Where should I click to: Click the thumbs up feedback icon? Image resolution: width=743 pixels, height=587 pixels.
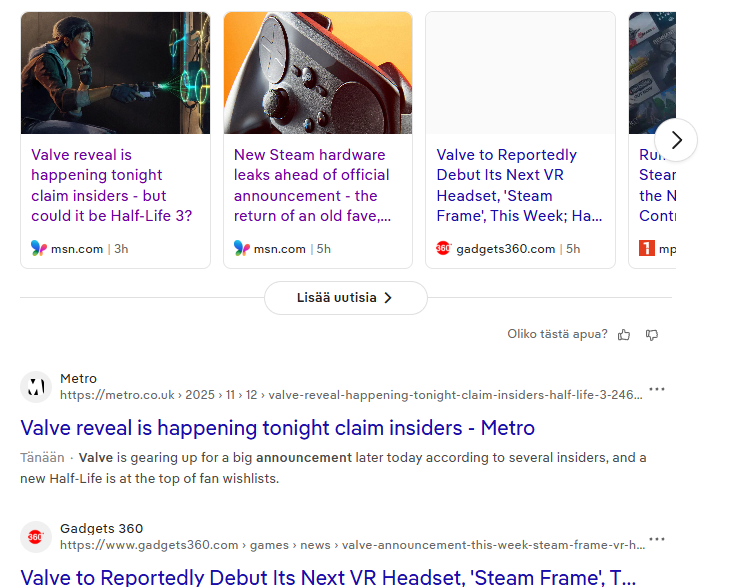pyautogui.click(x=624, y=335)
